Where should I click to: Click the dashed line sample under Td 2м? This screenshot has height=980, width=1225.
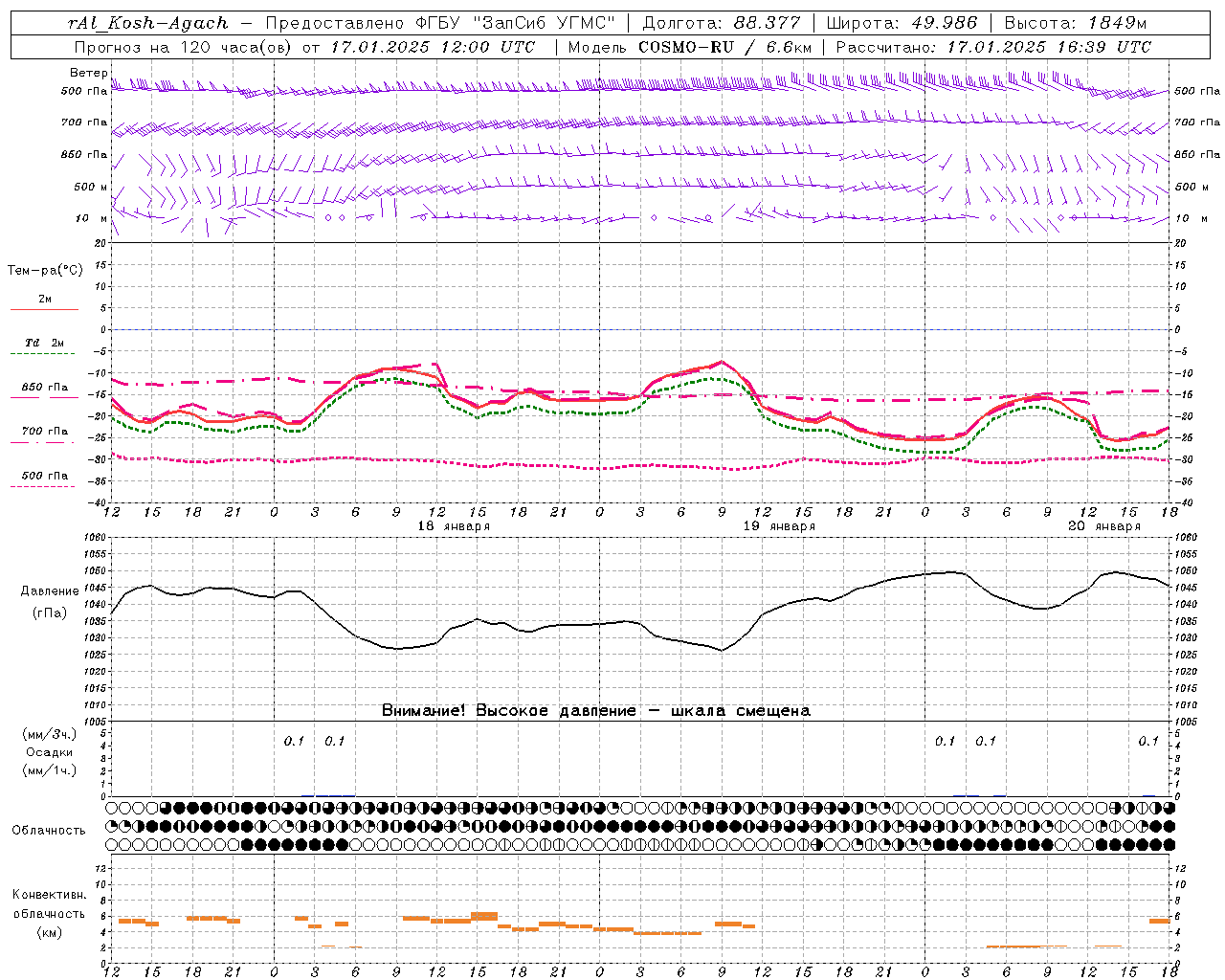pyautogui.click(x=42, y=354)
